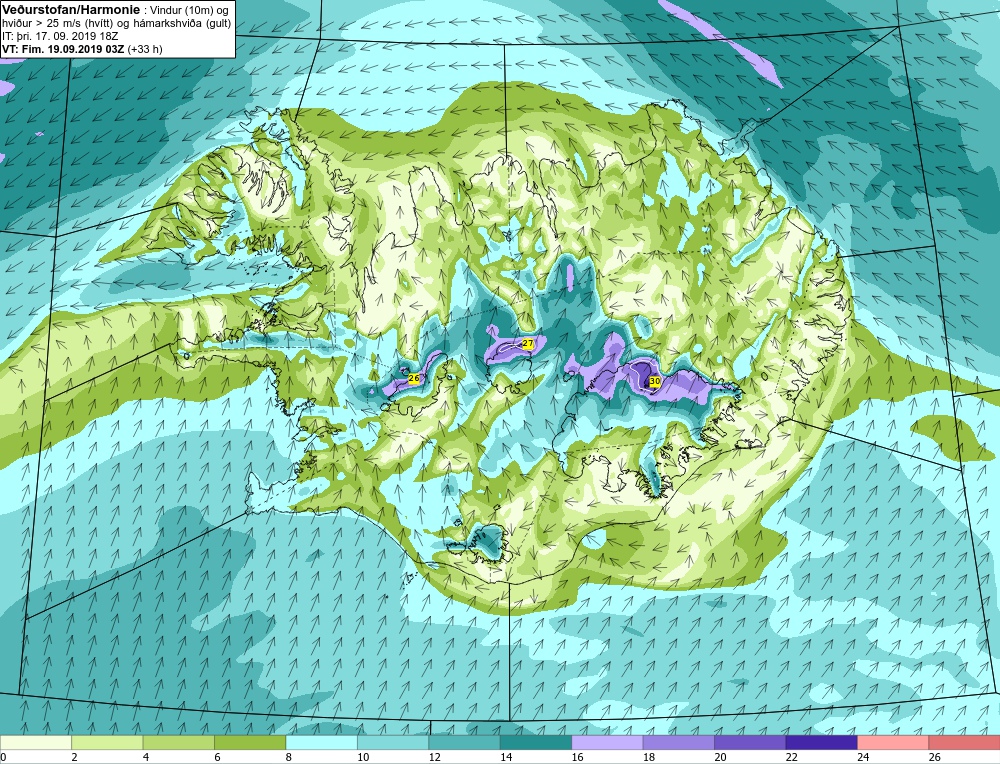1000x764 pixels.
Task: Click the yellow gust label 30
Action: click(654, 381)
